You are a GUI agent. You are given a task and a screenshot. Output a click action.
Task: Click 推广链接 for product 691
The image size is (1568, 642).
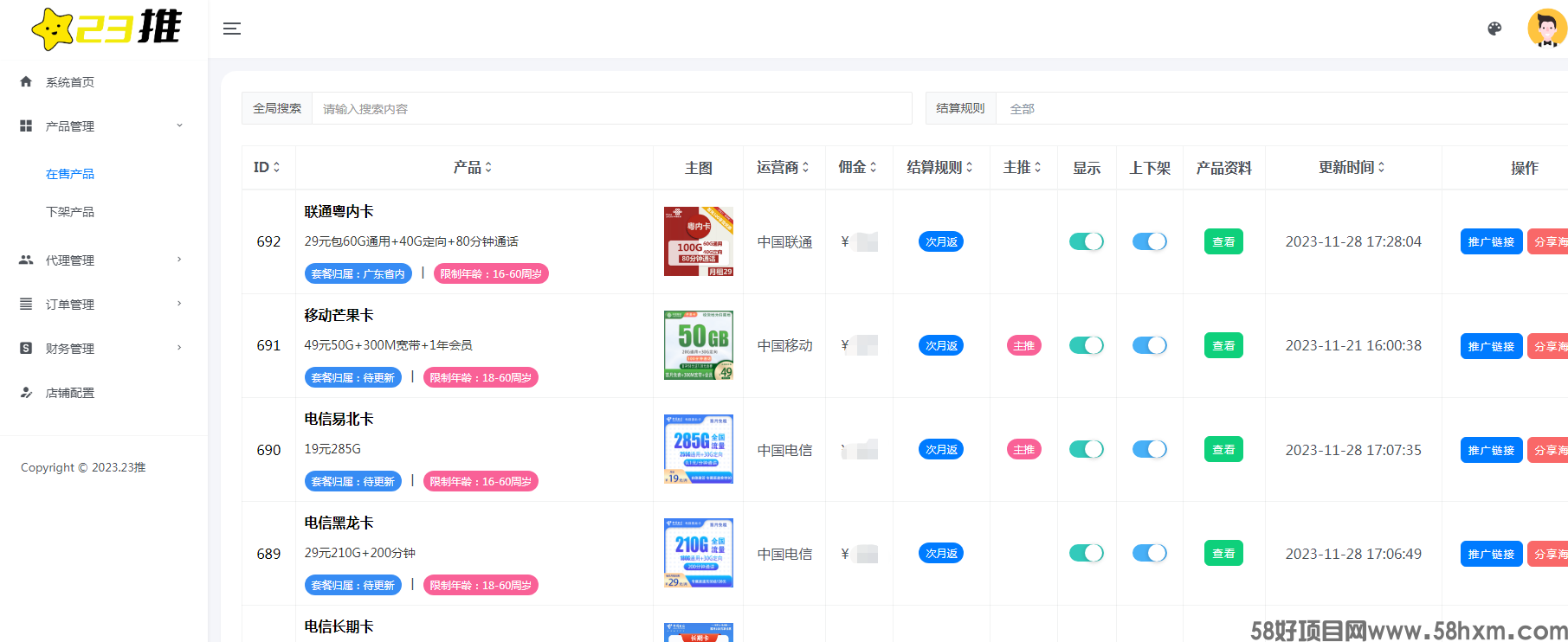[x=1491, y=345]
